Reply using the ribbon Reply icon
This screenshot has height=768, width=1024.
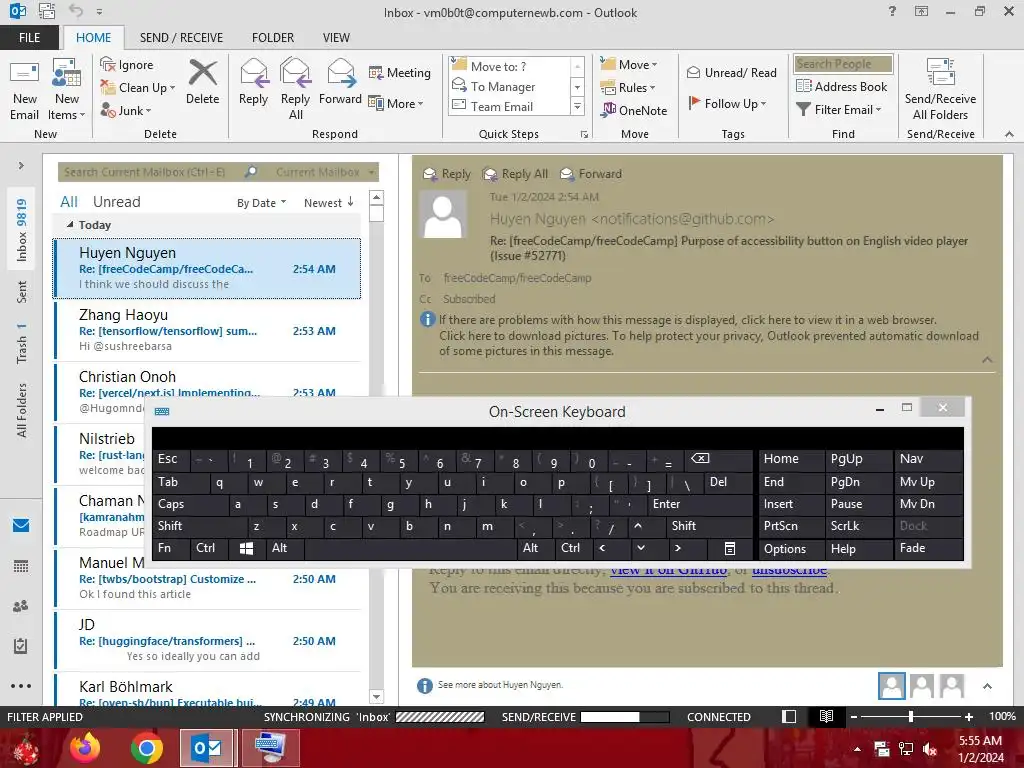tap(253, 82)
